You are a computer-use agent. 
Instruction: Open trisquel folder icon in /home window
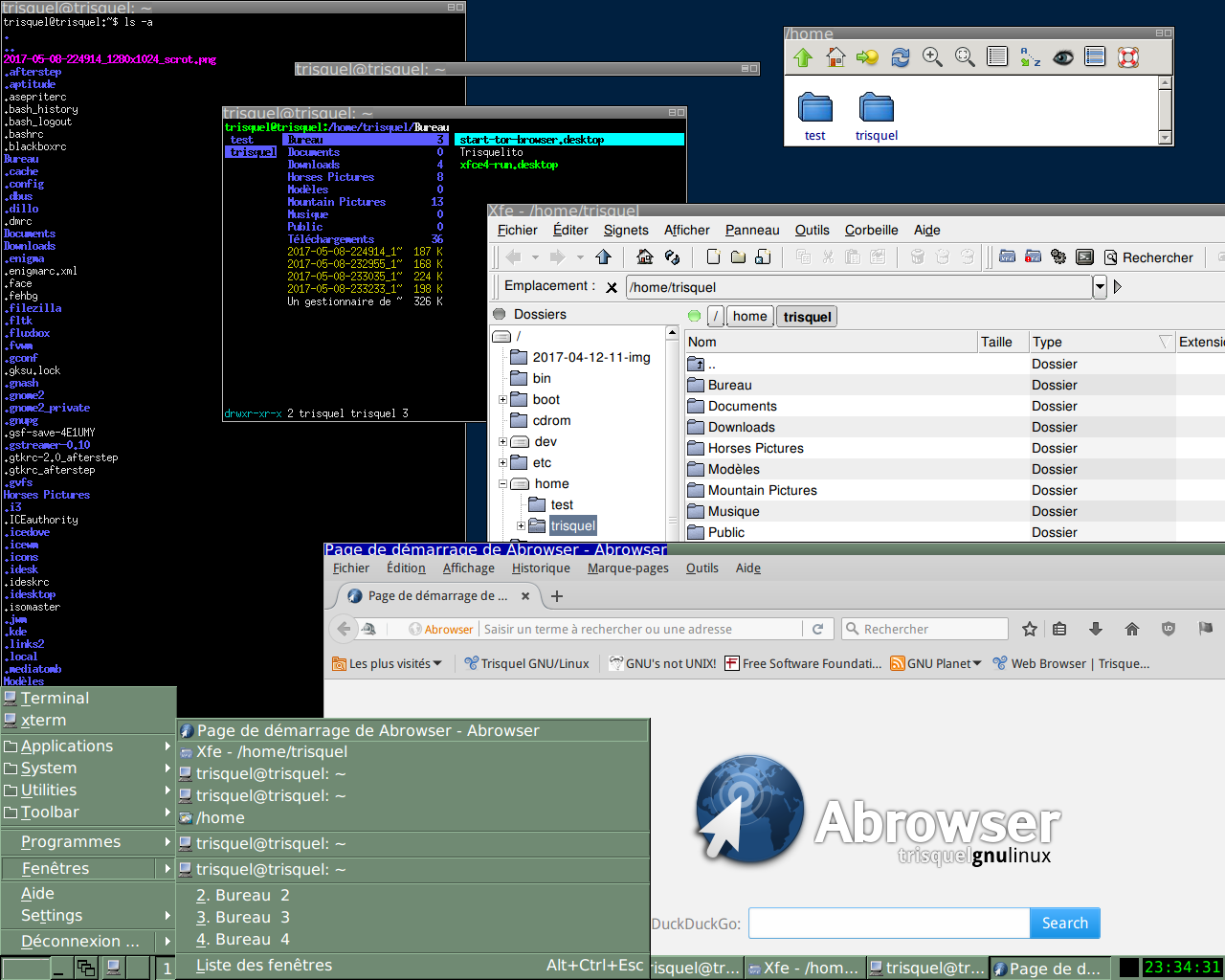(x=877, y=117)
